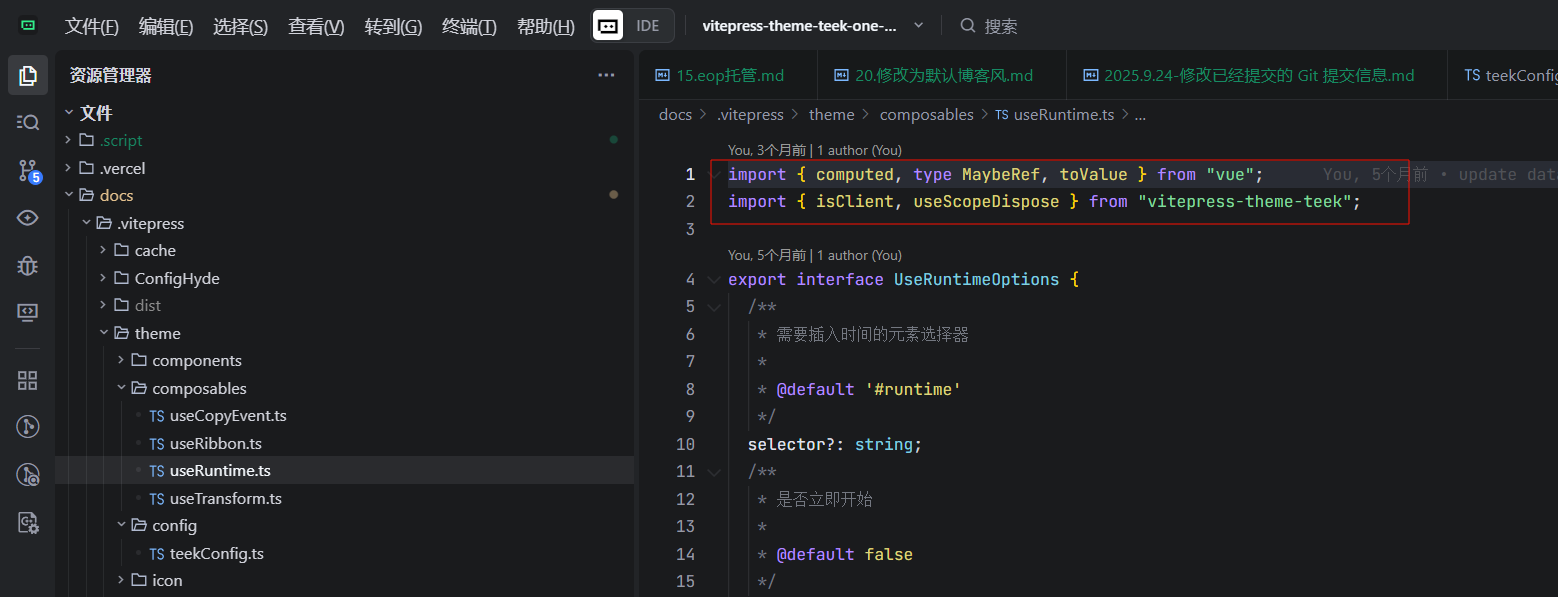Open useCopyEvent.ts in the file tree

[228, 416]
